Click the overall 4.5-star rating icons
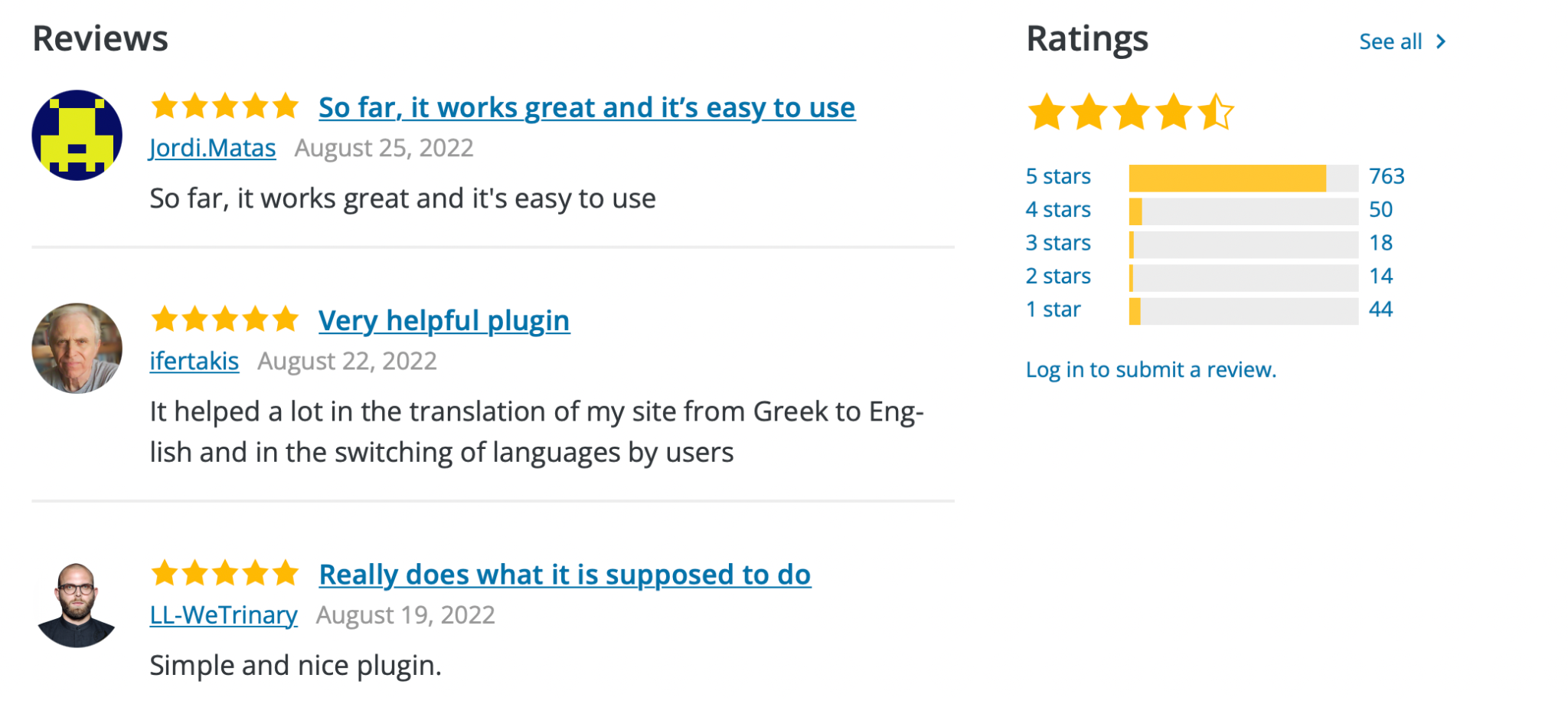Image resolution: width=1568 pixels, height=701 pixels. pyautogui.click(x=1130, y=113)
